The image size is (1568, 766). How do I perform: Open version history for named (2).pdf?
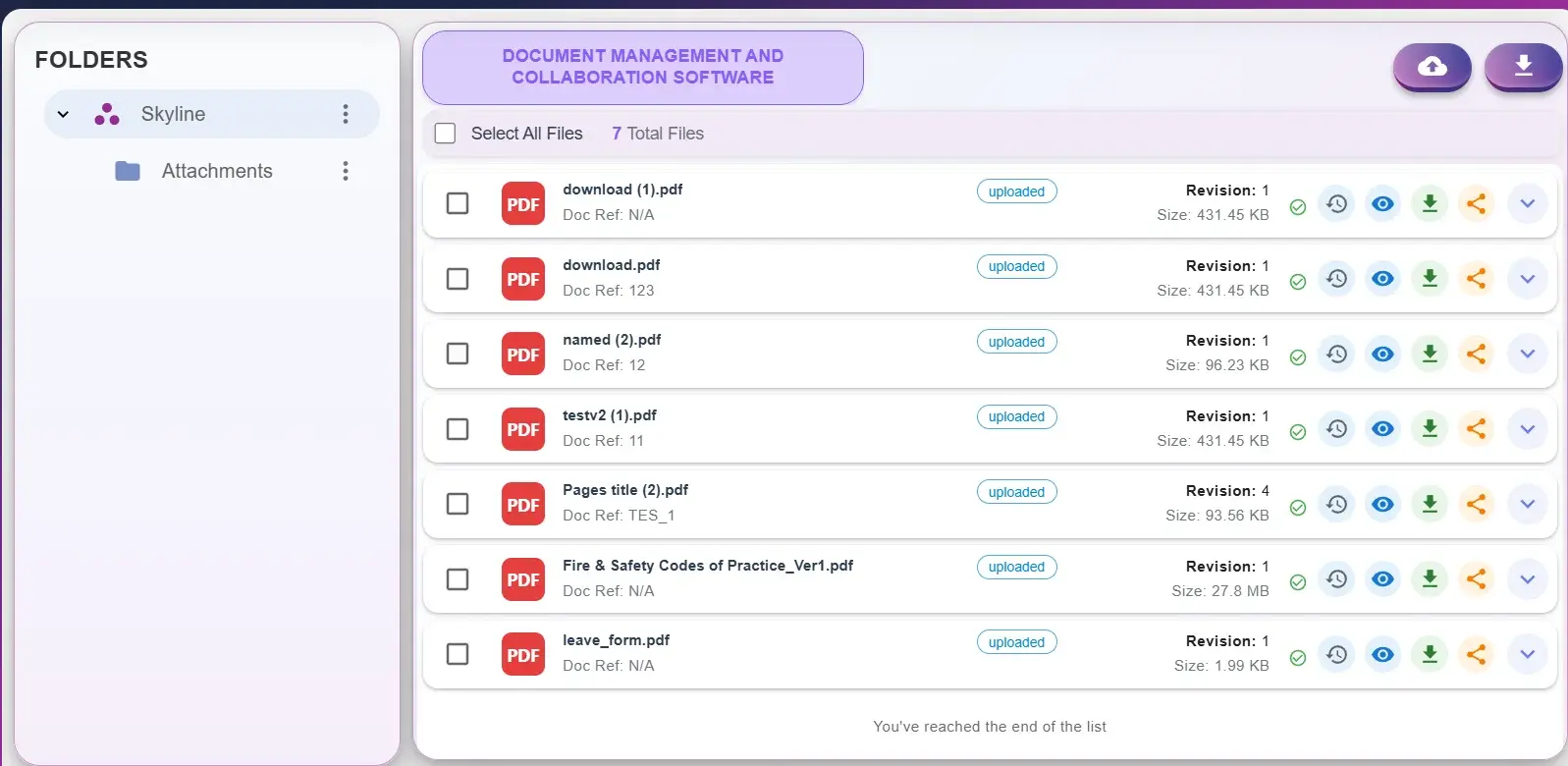pyautogui.click(x=1336, y=354)
